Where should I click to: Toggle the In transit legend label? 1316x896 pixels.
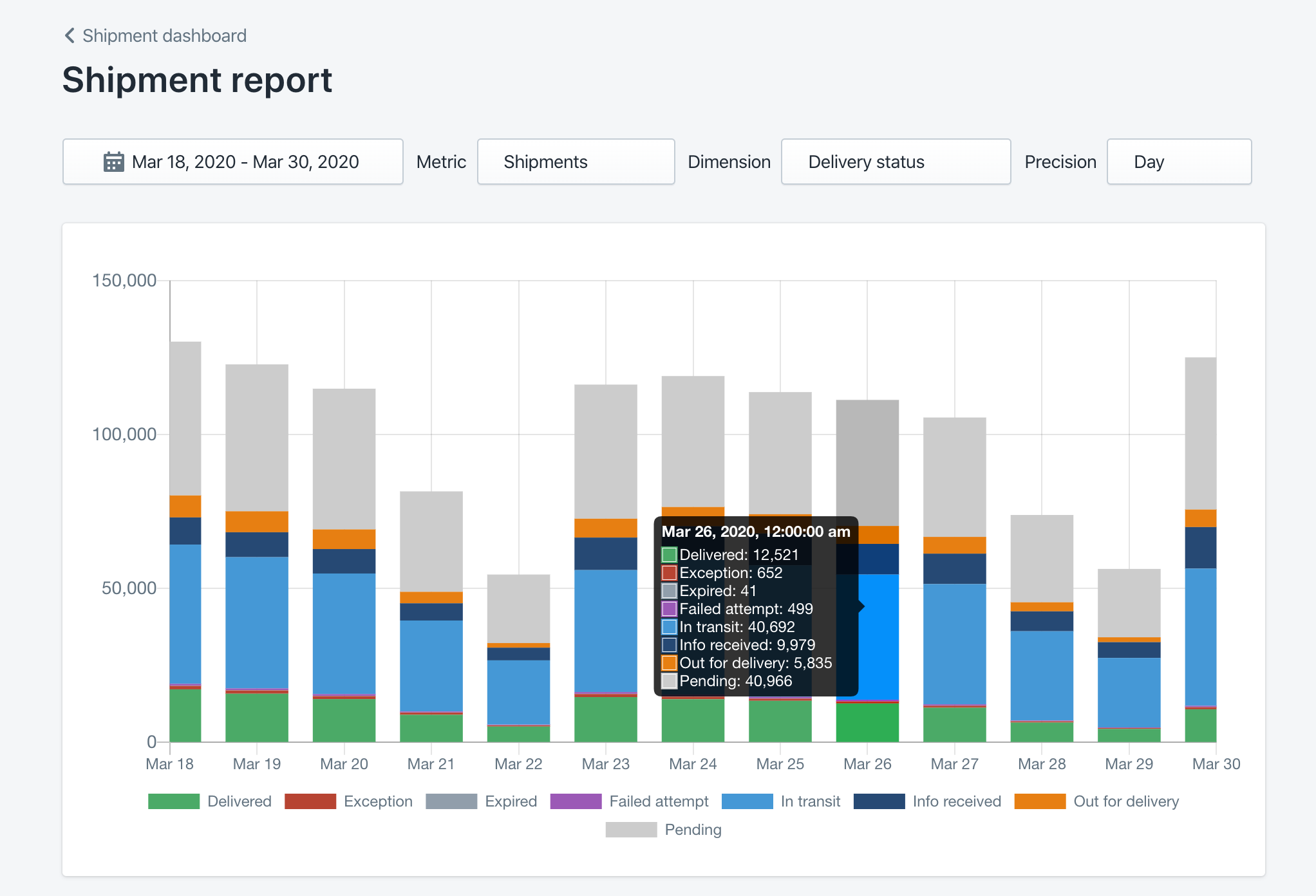click(x=810, y=801)
